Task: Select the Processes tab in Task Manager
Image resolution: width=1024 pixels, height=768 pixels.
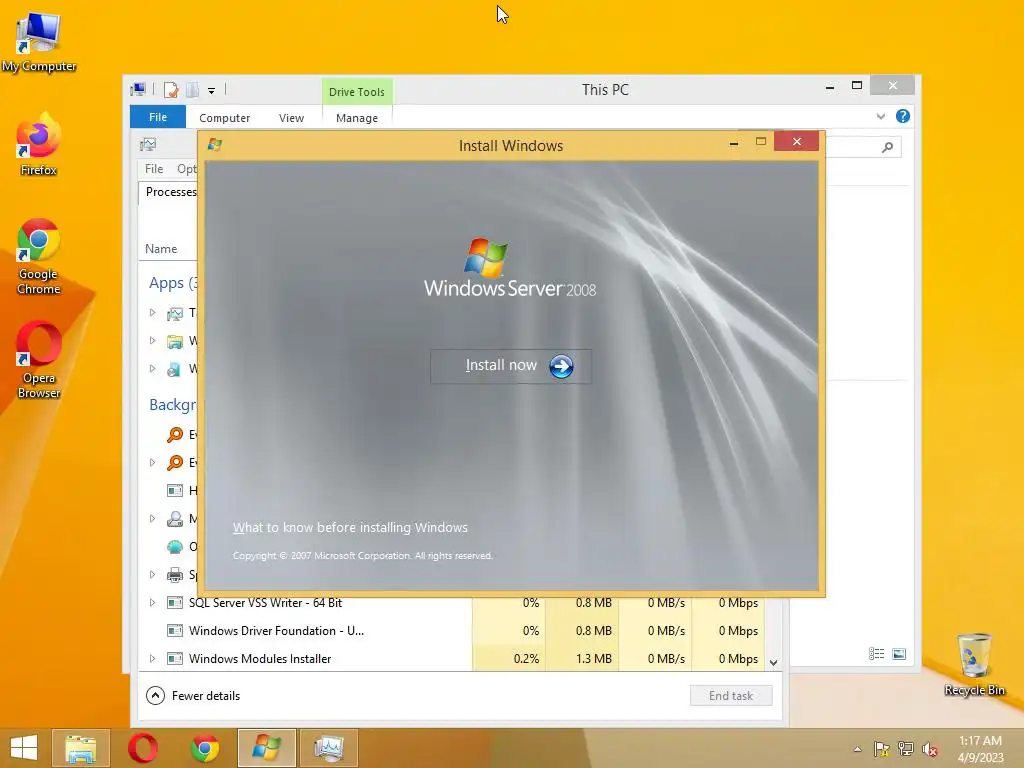Action: tap(171, 192)
